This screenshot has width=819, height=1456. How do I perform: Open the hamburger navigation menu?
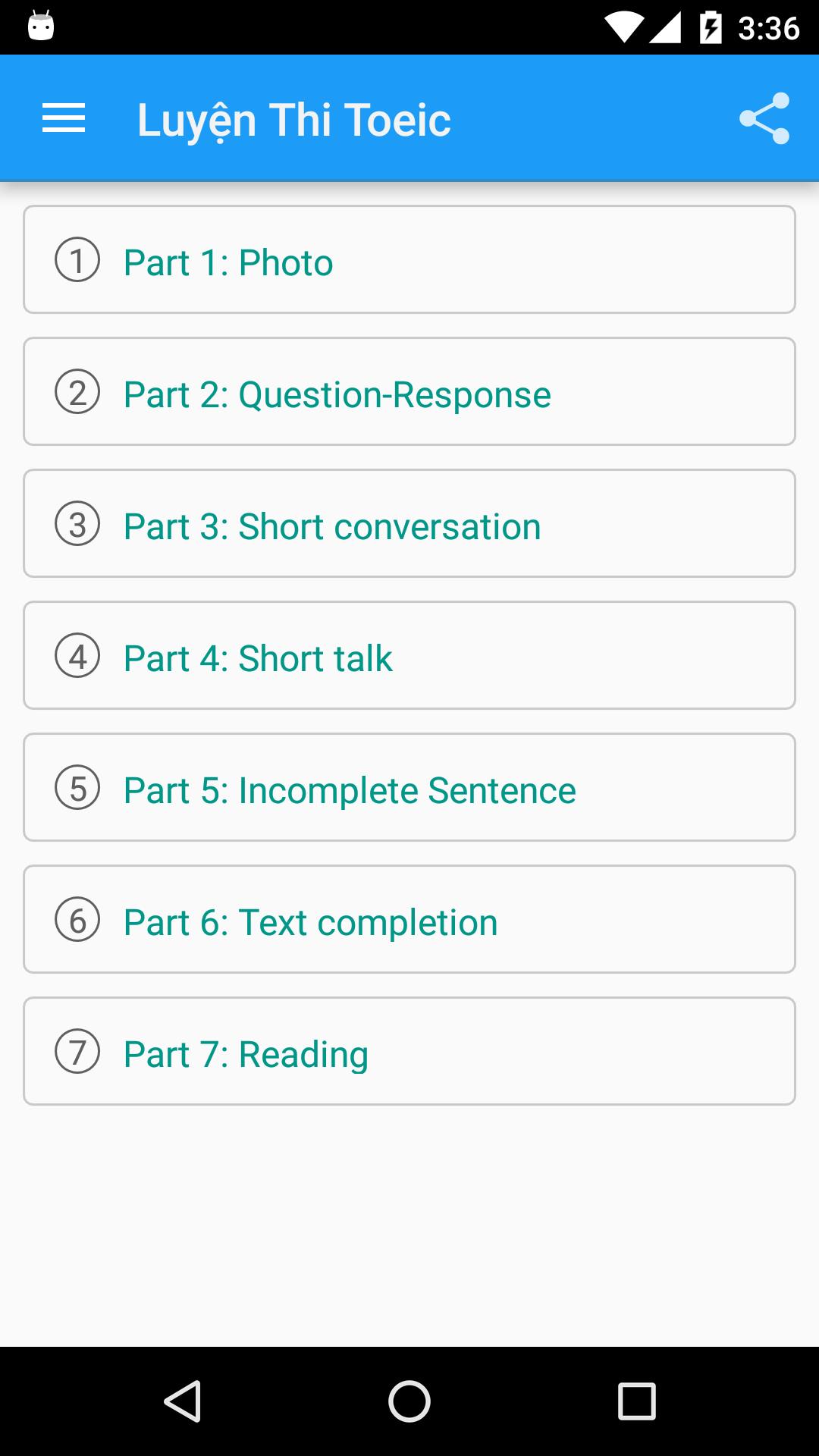coord(64,119)
